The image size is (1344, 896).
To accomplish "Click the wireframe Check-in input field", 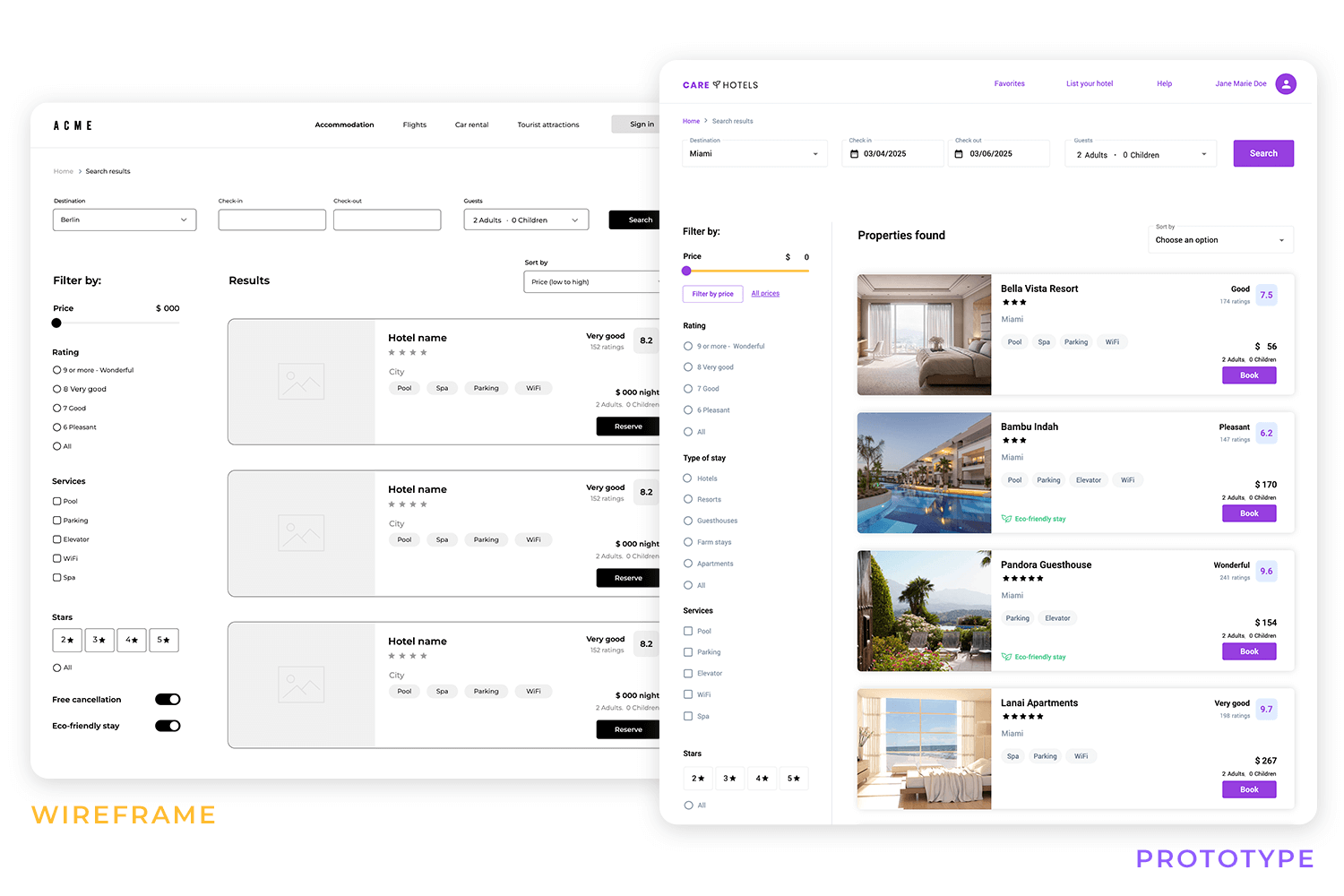I will pyautogui.click(x=272, y=220).
